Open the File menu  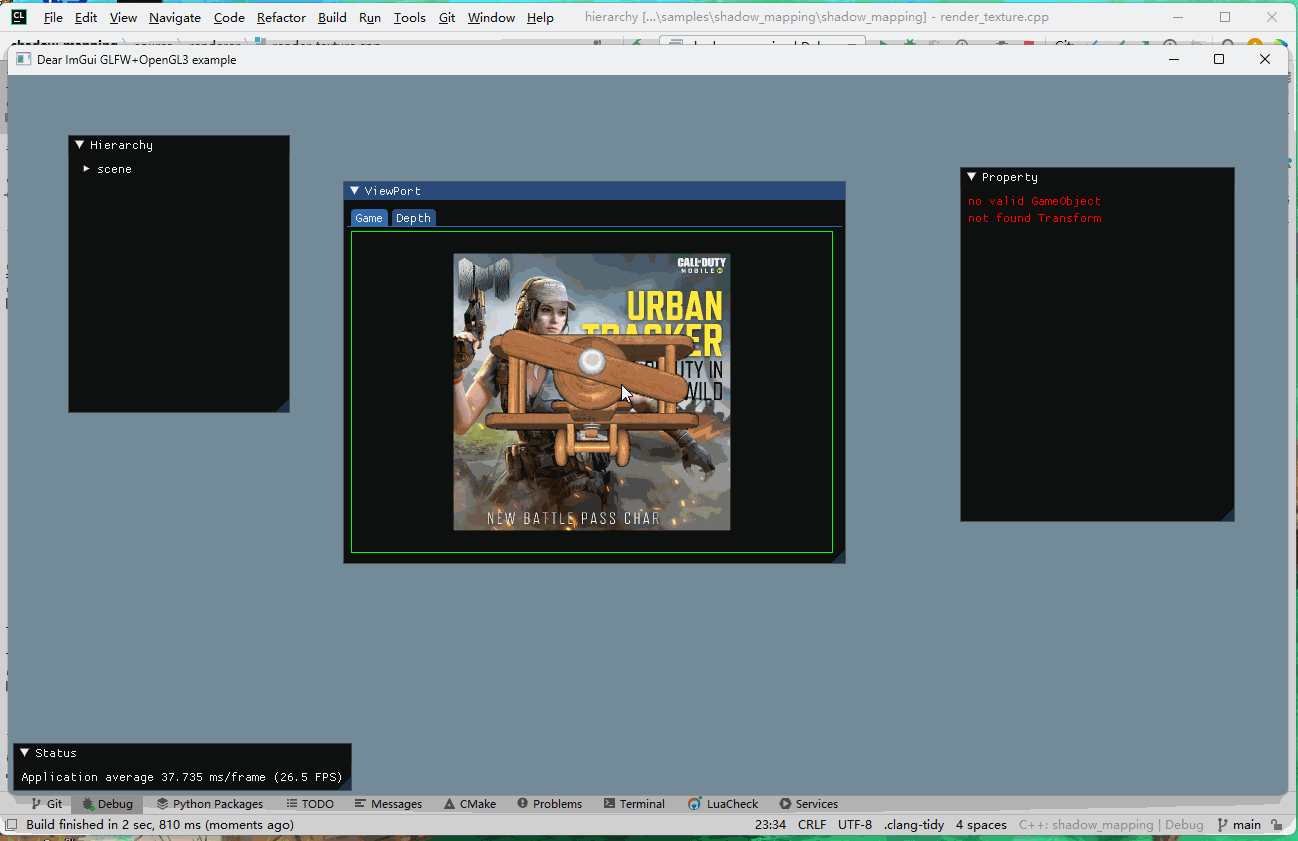[x=53, y=18]
